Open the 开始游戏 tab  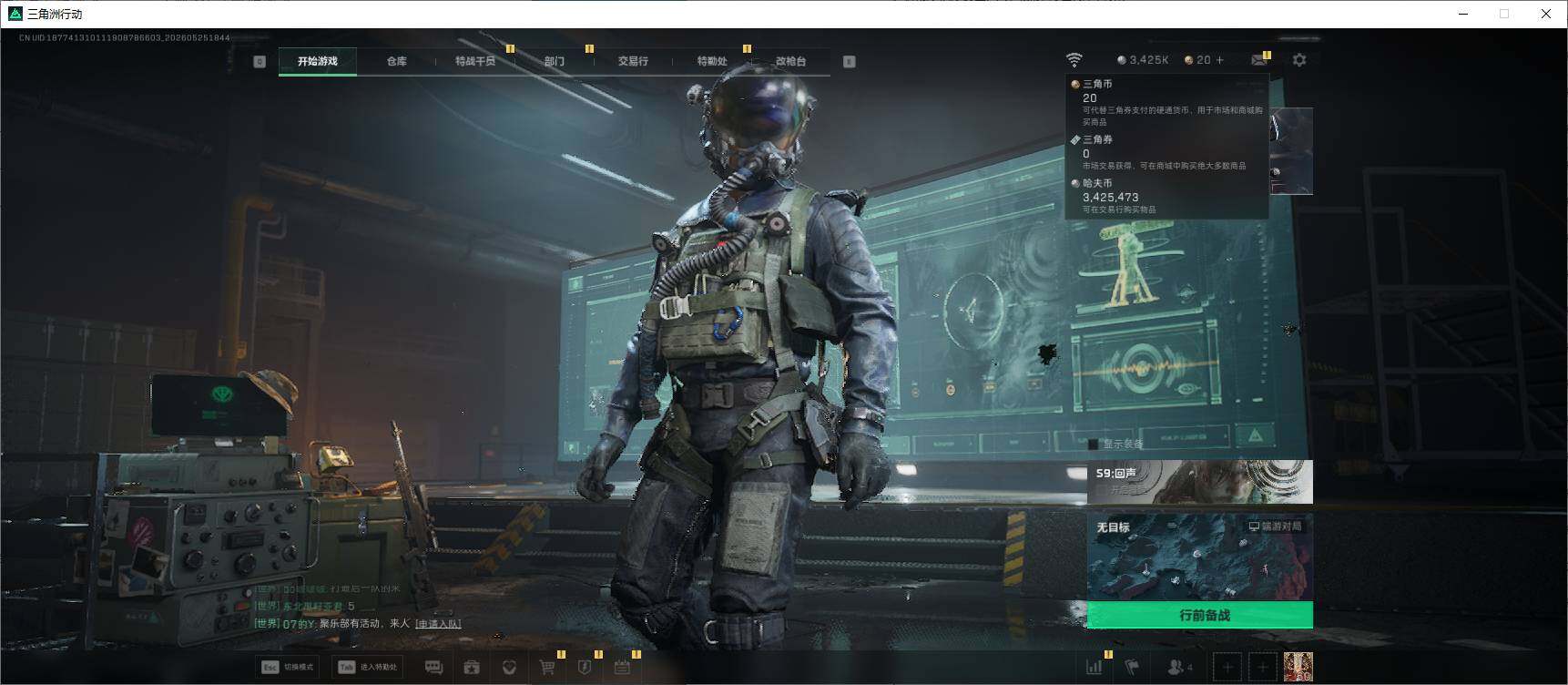(318, 61)
